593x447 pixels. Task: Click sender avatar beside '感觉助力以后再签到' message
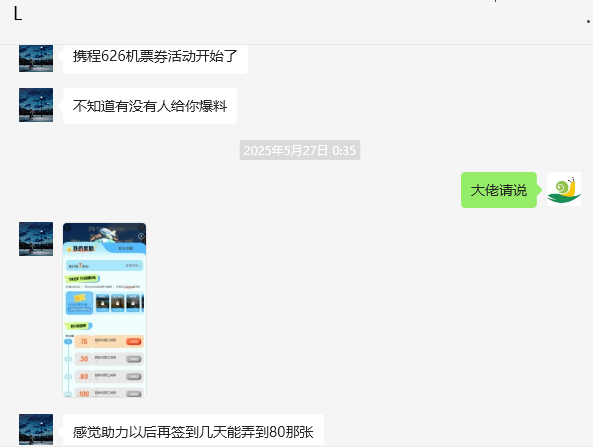[36, 430]
